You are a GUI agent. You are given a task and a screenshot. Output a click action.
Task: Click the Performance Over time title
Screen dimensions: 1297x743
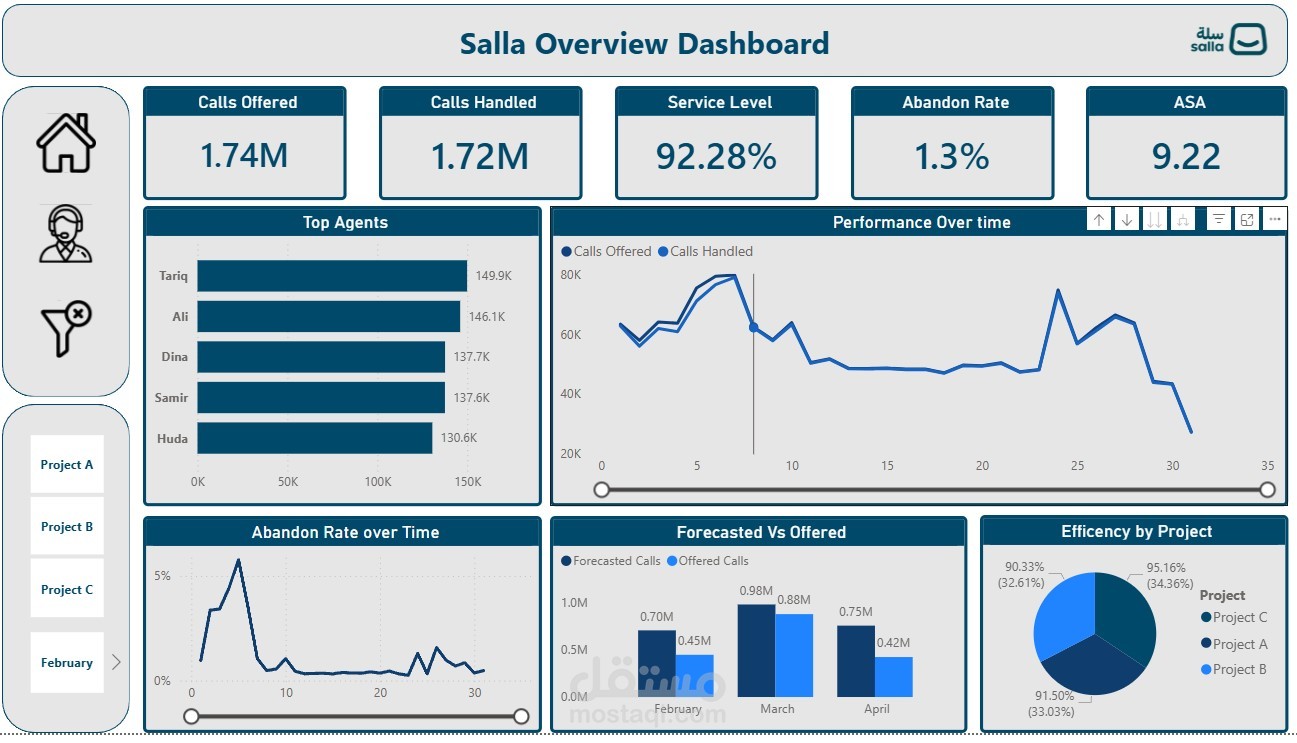(x=921, y=222)
